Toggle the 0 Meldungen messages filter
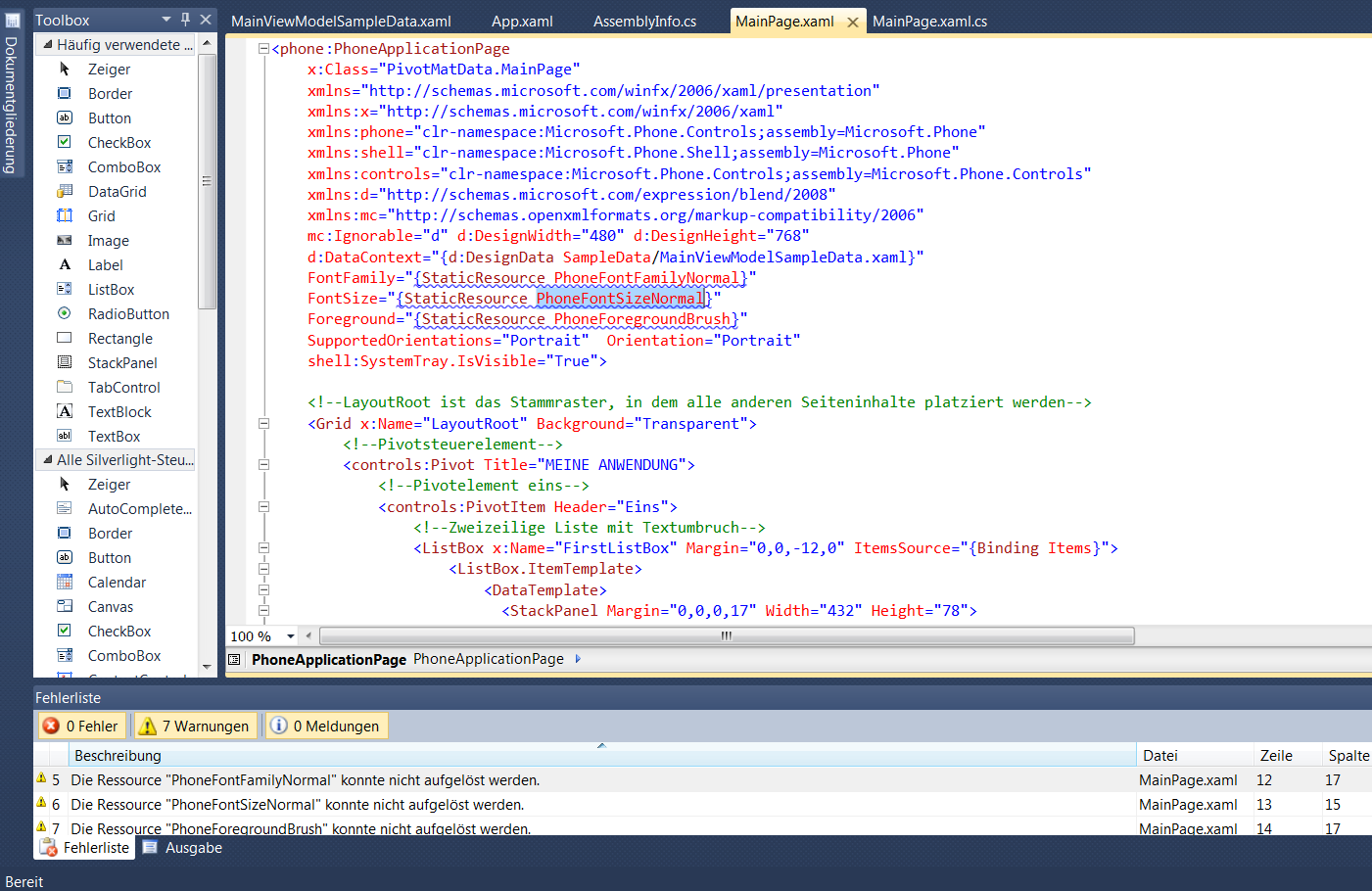1372x891 pixels. pos(325,726)
